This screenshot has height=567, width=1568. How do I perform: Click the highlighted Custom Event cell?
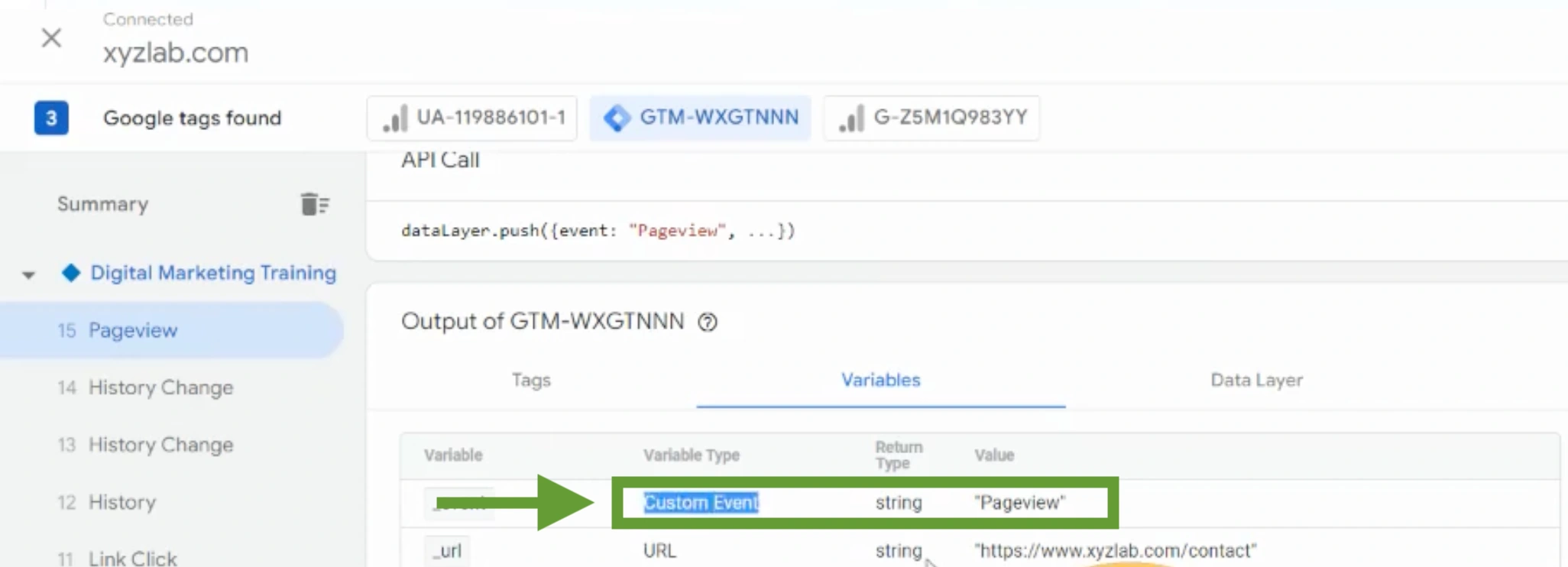(701, 502)
